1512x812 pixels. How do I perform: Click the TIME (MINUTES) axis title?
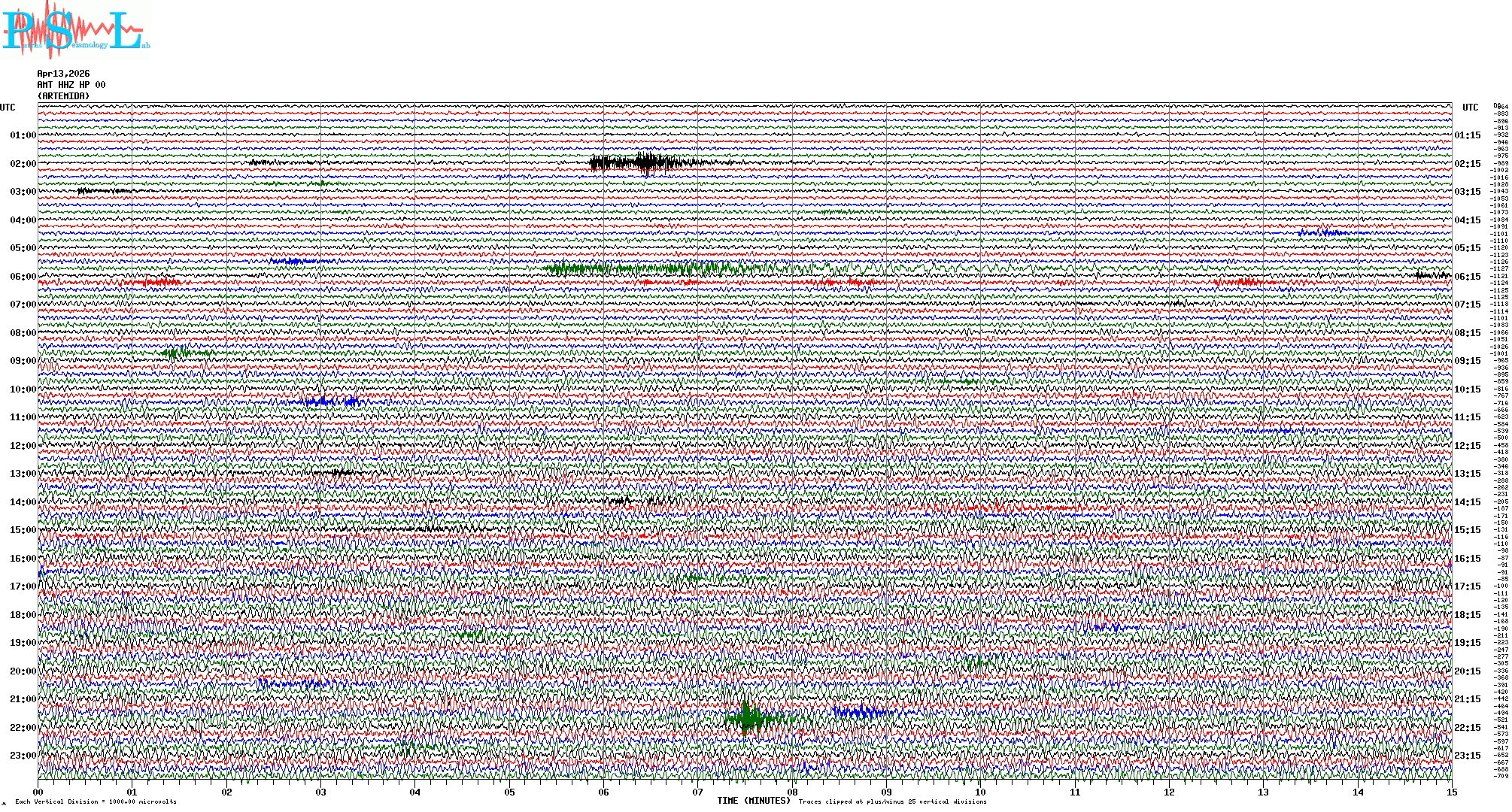pos(754,801)
